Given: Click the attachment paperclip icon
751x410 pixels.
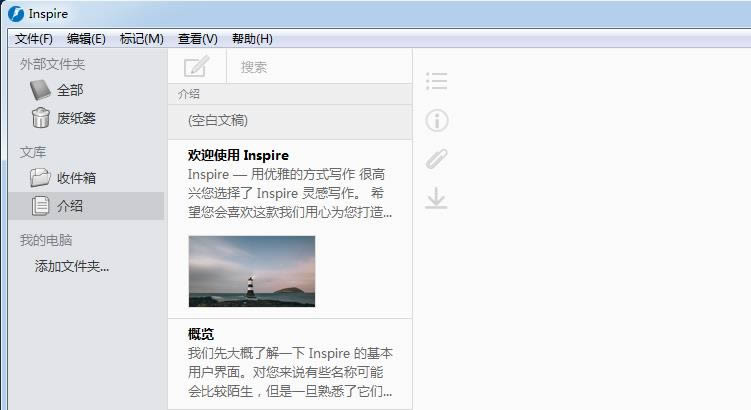Looking at the screenshot, I should pyautogui.click(x=436, y=159).
